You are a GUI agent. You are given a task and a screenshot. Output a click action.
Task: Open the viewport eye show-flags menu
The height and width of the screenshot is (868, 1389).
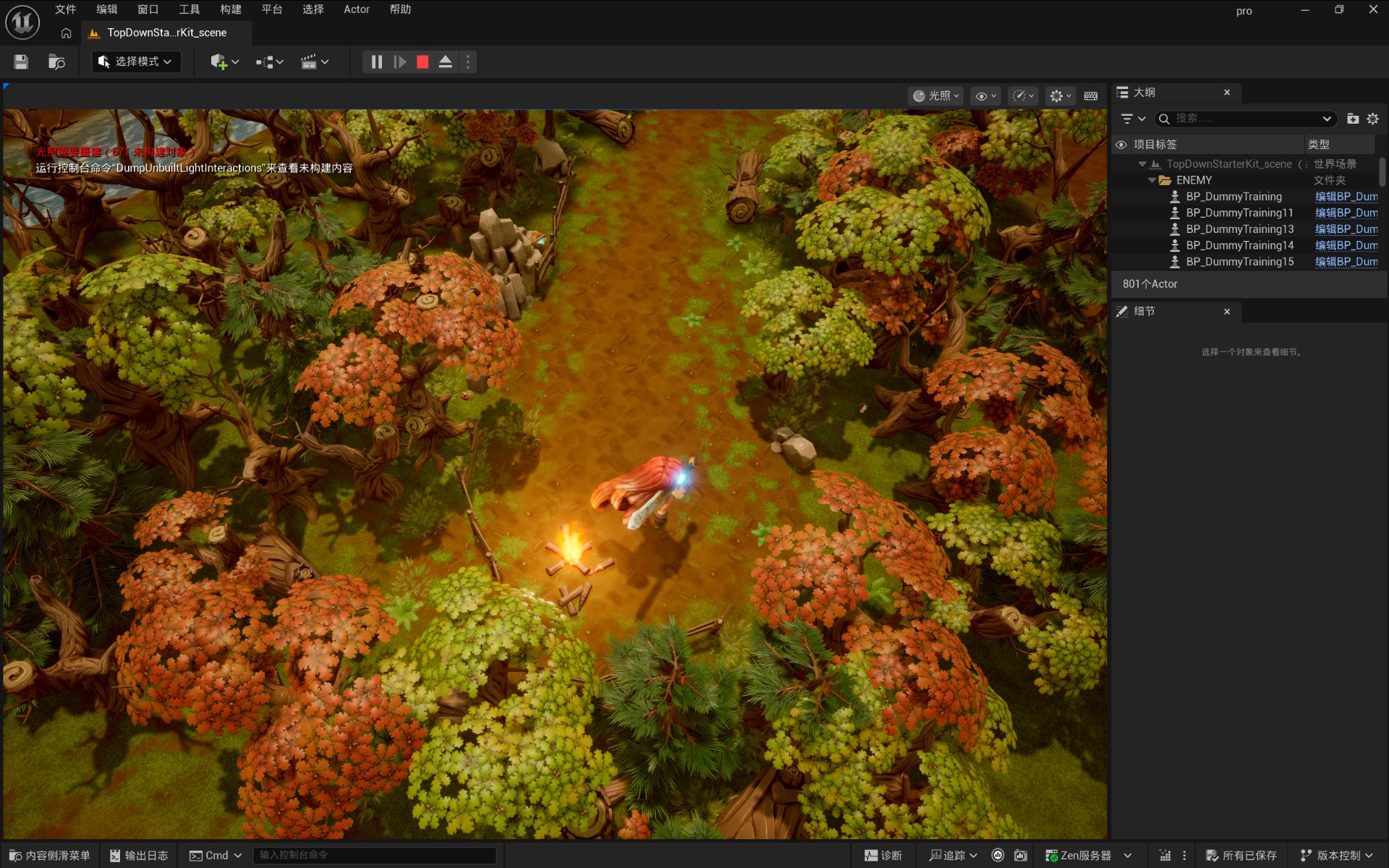click(x=985, y=95)
